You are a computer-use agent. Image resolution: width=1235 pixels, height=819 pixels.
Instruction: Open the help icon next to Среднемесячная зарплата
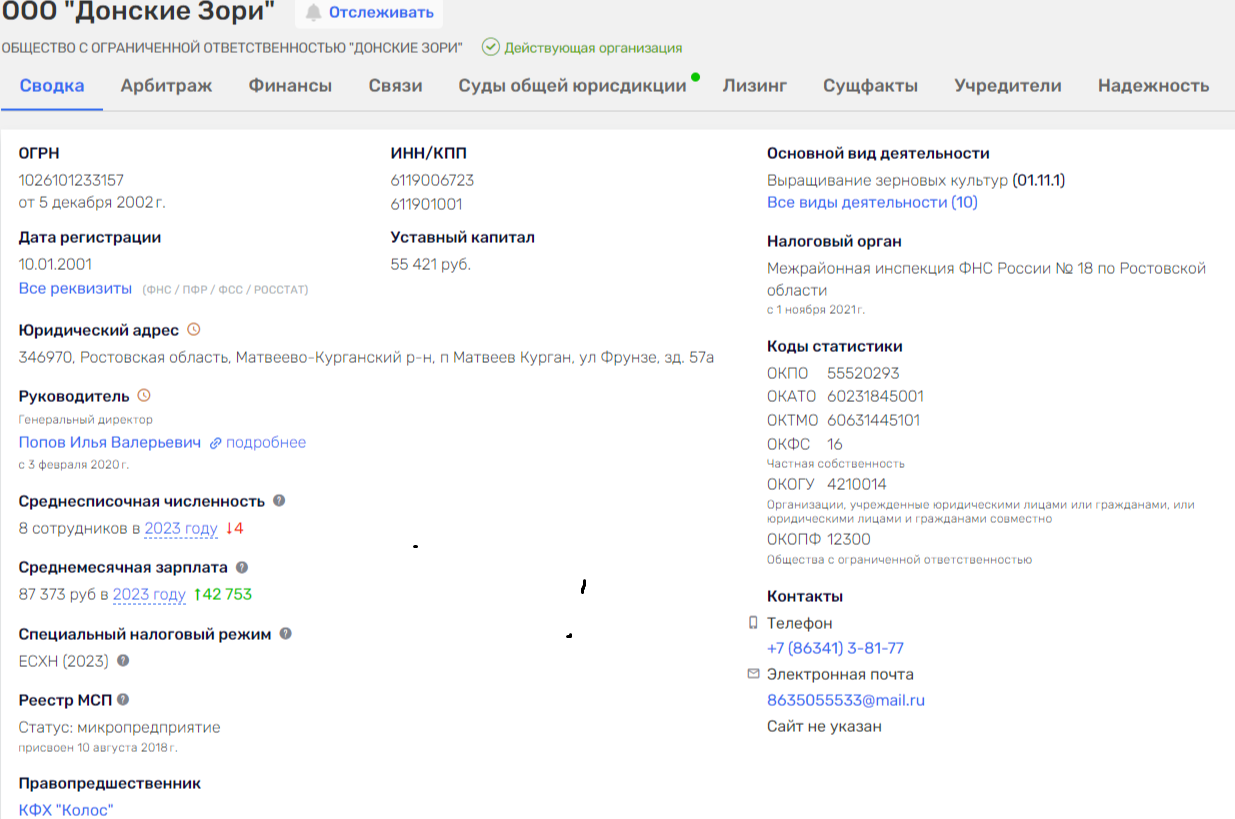pyautogui.click(x=242, y=567)
